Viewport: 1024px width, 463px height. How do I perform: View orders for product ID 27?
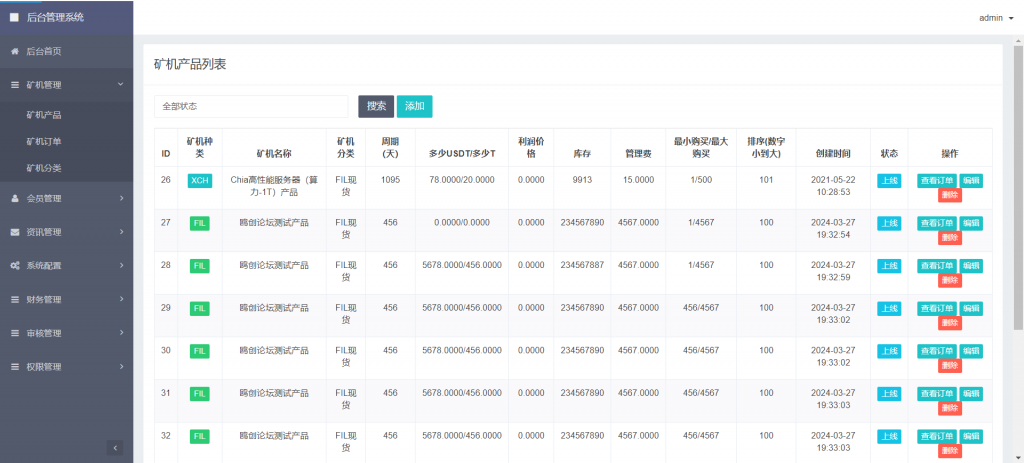937,223
